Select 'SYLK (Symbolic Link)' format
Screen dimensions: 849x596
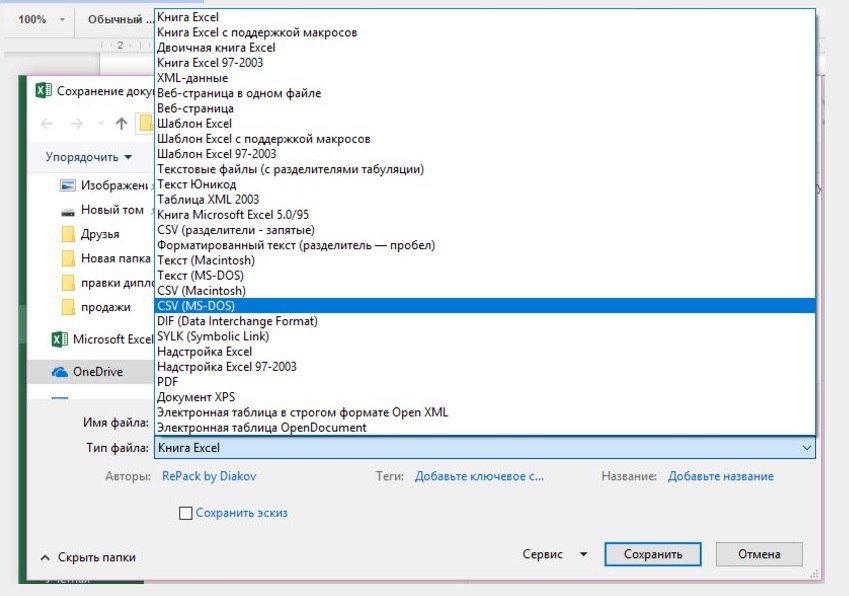[x=485, y=336]
